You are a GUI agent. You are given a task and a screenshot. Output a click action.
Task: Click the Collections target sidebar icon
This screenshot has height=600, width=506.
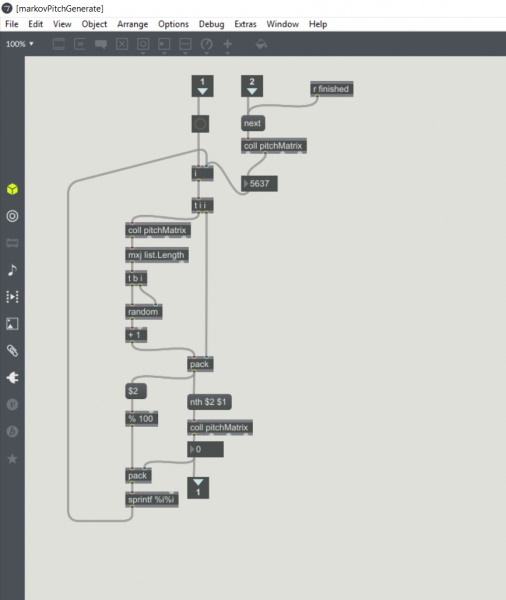click(12, 216)
